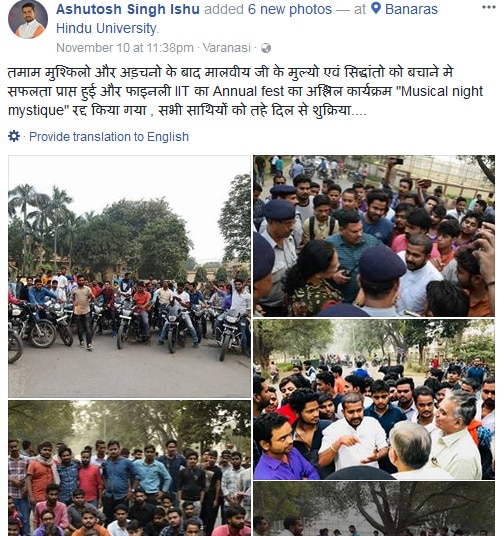Open the post options three-dot menu
504x536 pixels.
coord(488,8)
